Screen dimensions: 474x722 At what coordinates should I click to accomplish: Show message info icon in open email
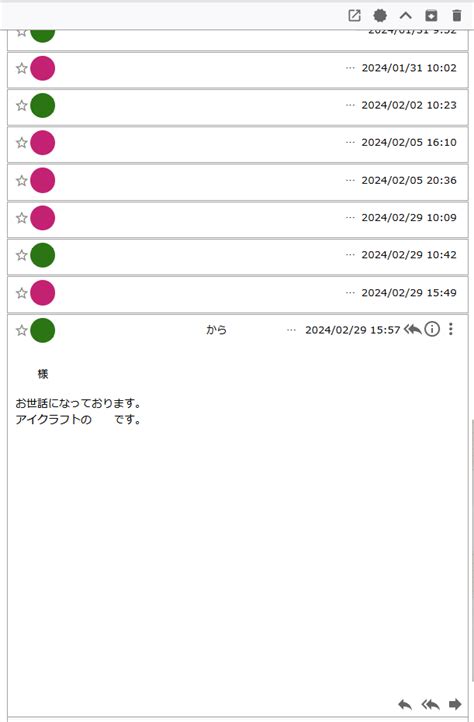432,329
